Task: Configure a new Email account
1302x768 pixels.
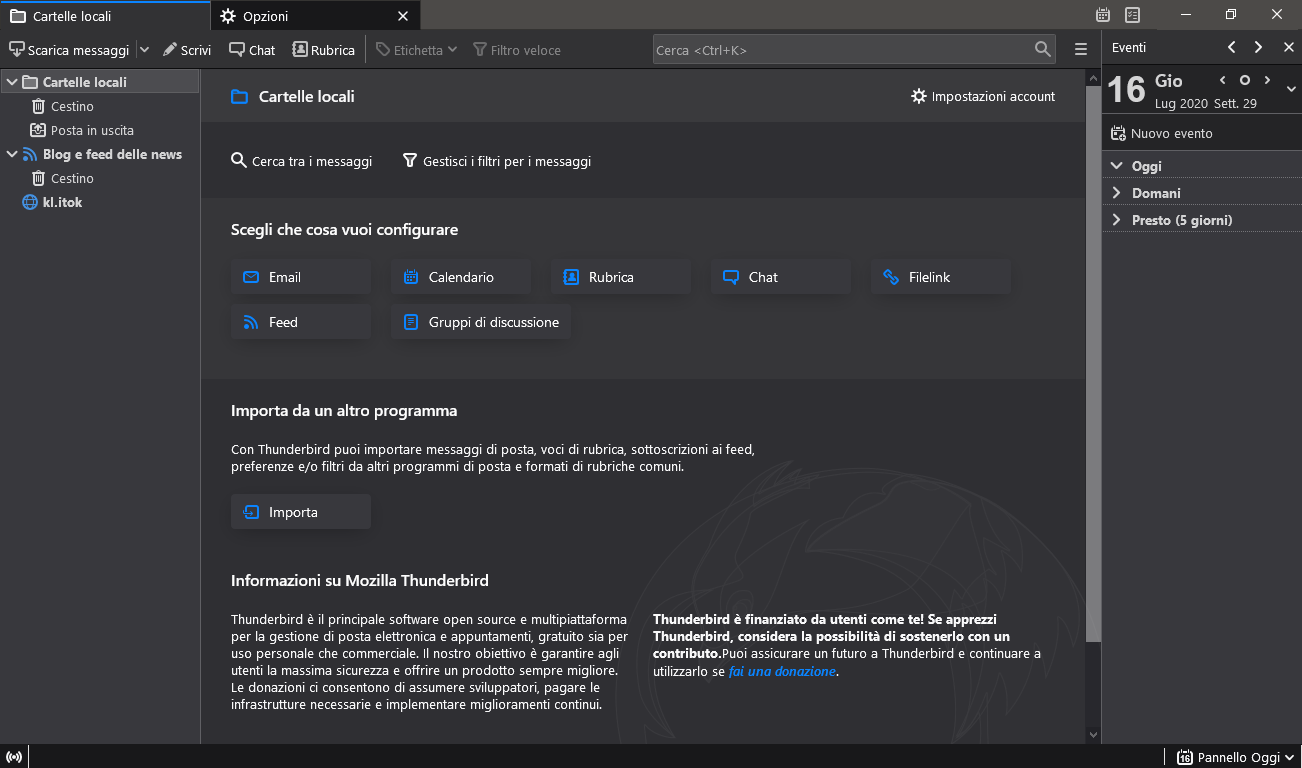Action: point(301,277)
